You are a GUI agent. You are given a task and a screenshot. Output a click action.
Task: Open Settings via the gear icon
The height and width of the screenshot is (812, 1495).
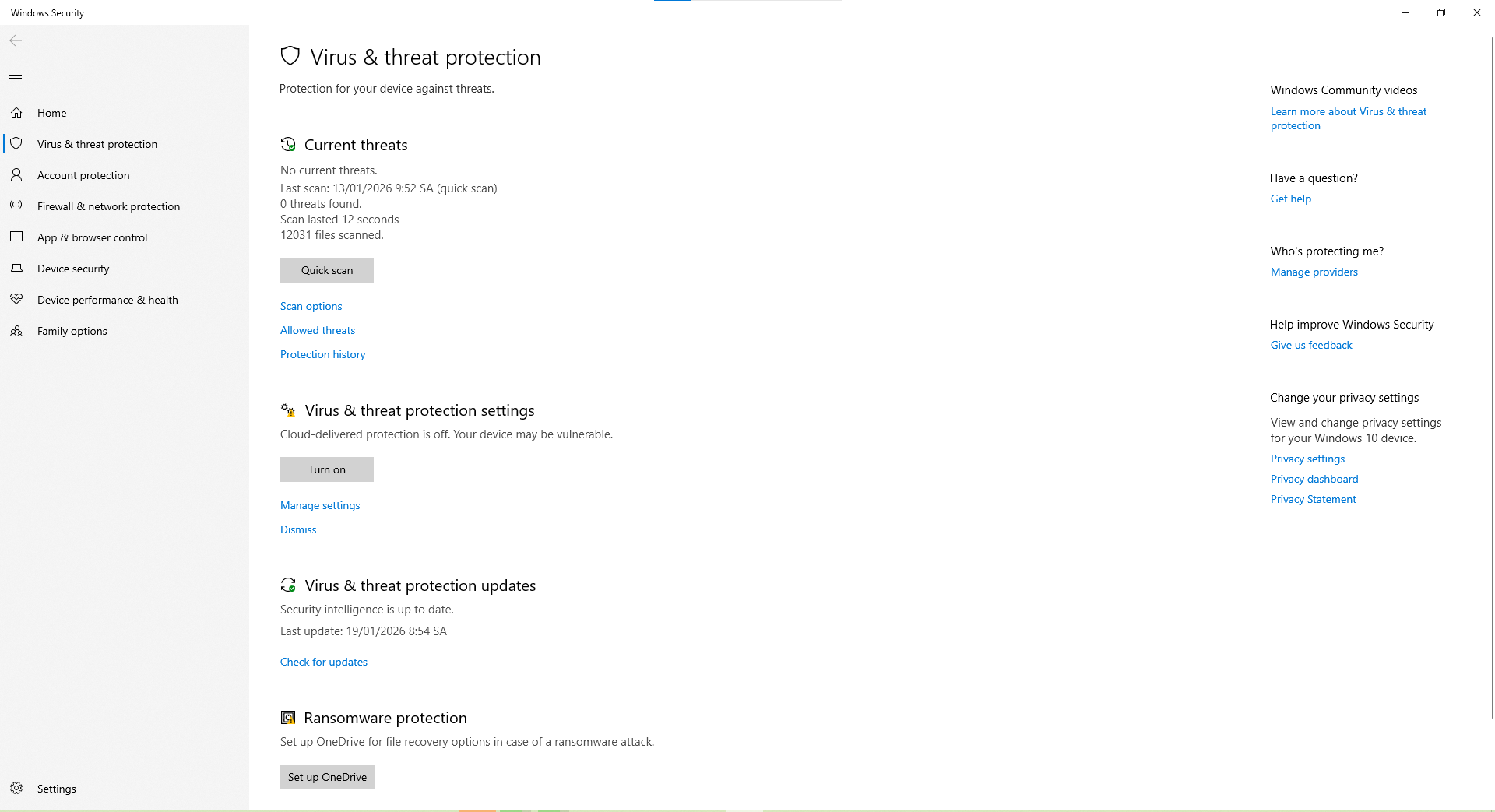coord(16,788)
